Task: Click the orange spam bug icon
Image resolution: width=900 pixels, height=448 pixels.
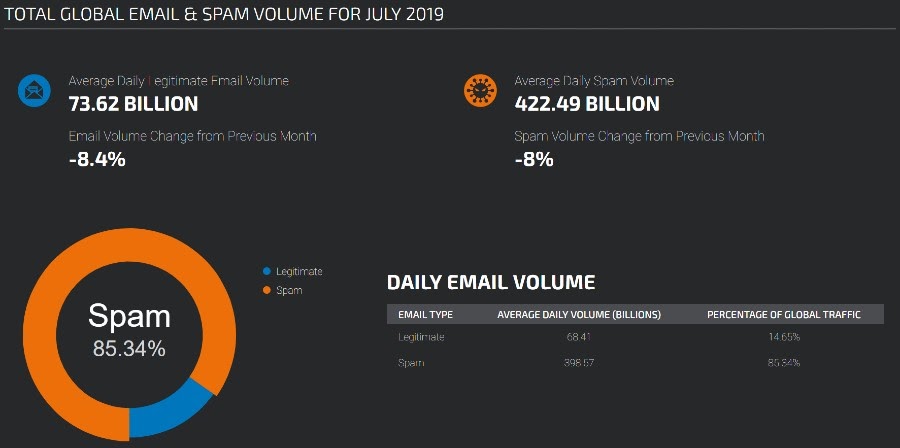Action: pyautogui.click(x=480, y=91)
